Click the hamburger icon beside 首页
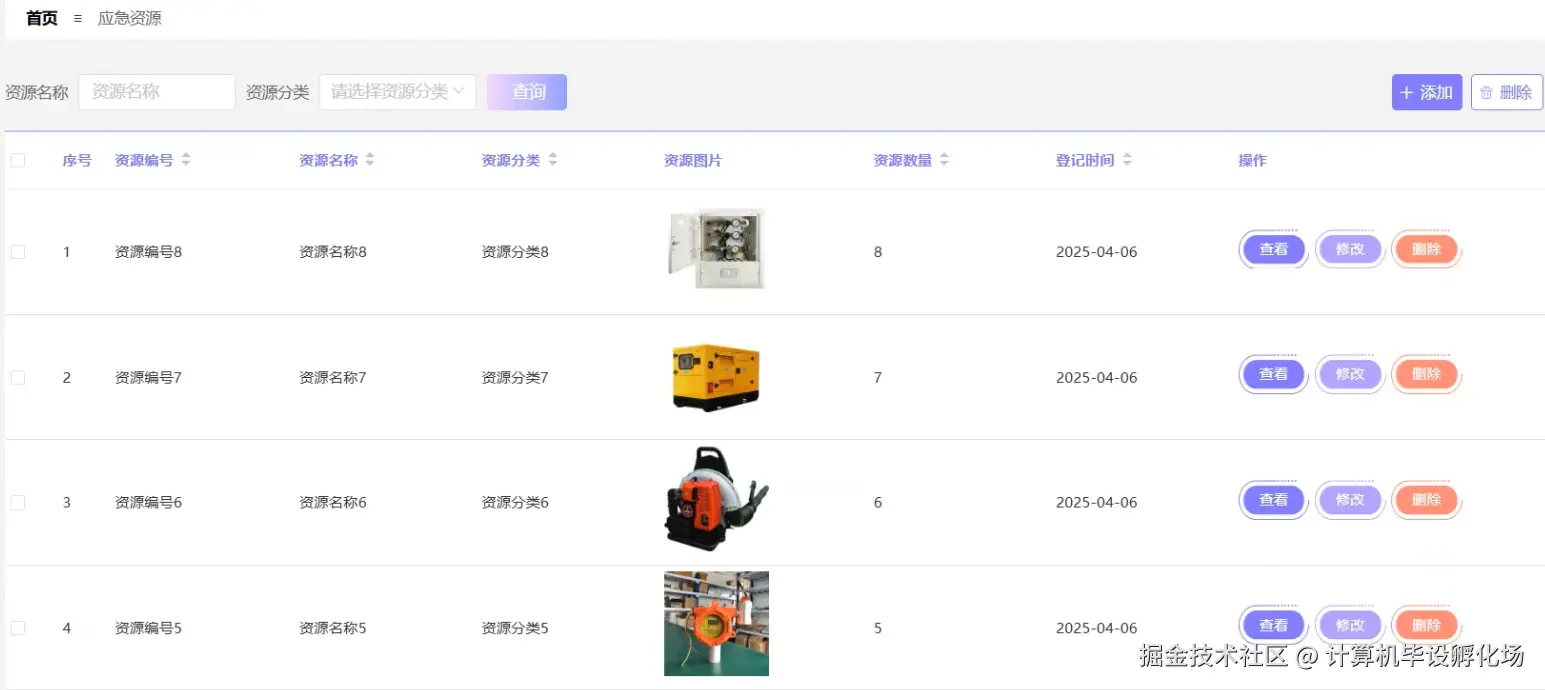The width and height of the screenshot is (1545, 690). tap(77, 17)
